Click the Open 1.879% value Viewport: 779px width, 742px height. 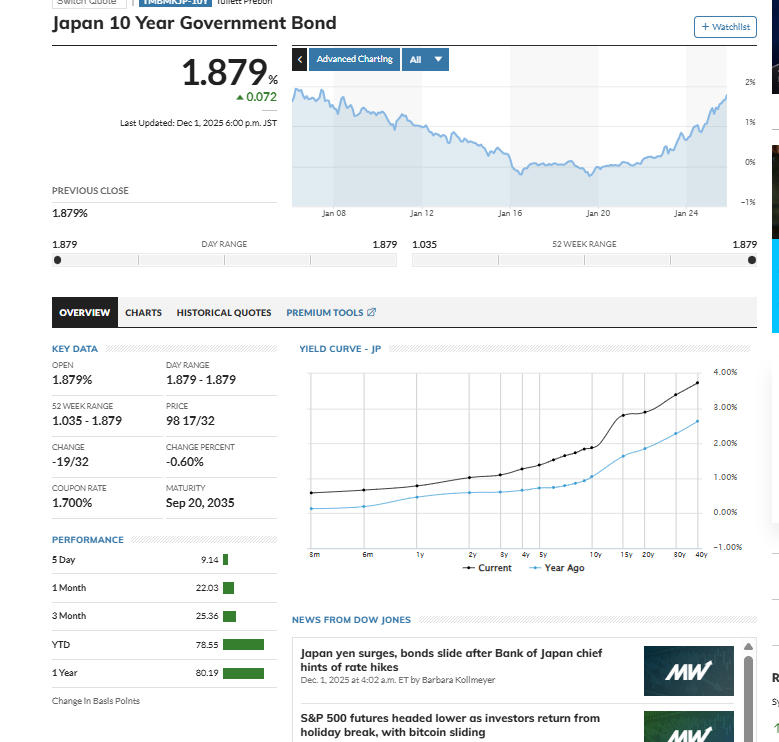pos(72,380)
